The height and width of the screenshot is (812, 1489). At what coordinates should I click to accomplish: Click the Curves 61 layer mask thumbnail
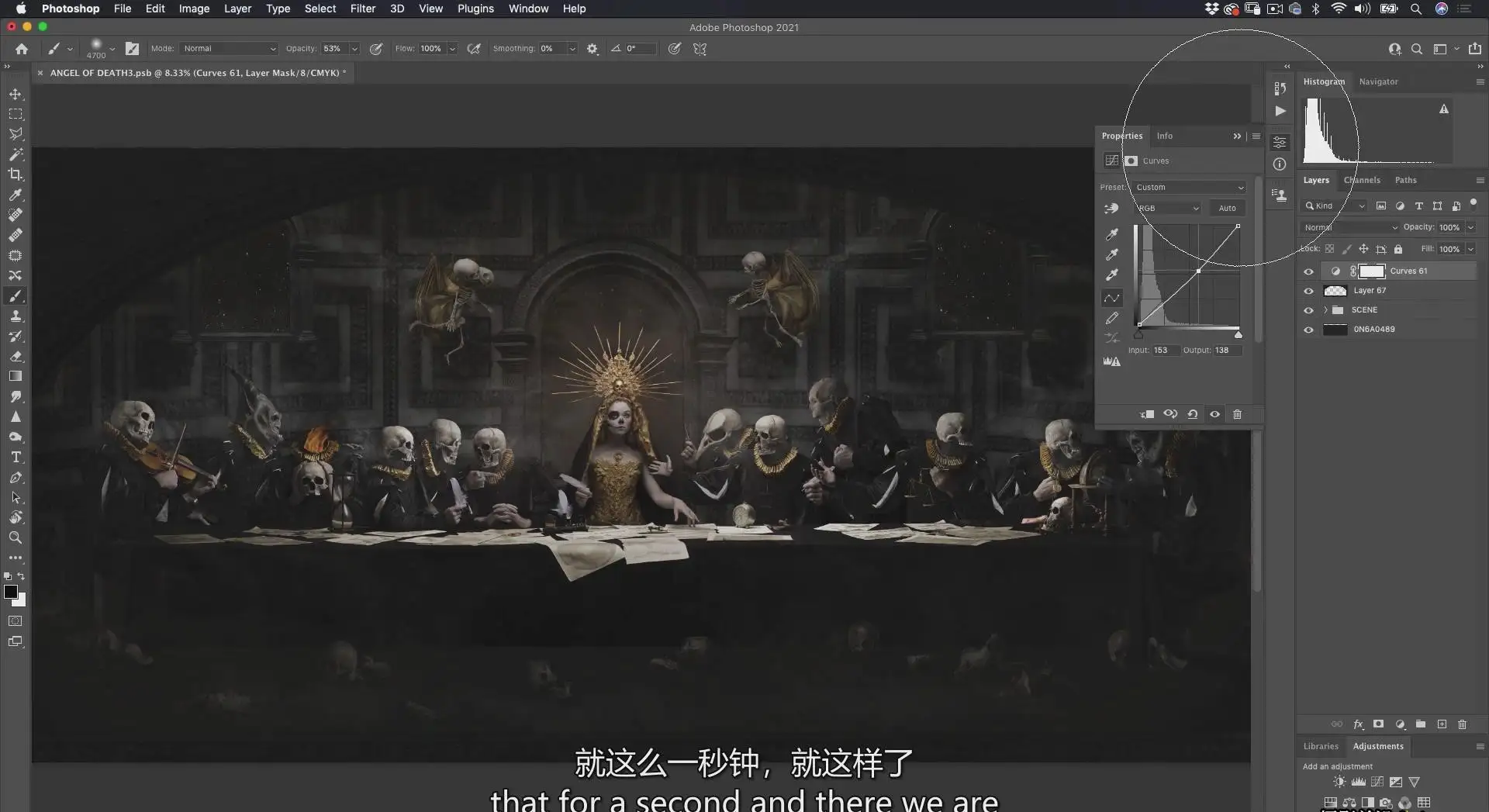(x=1372, y=271)
